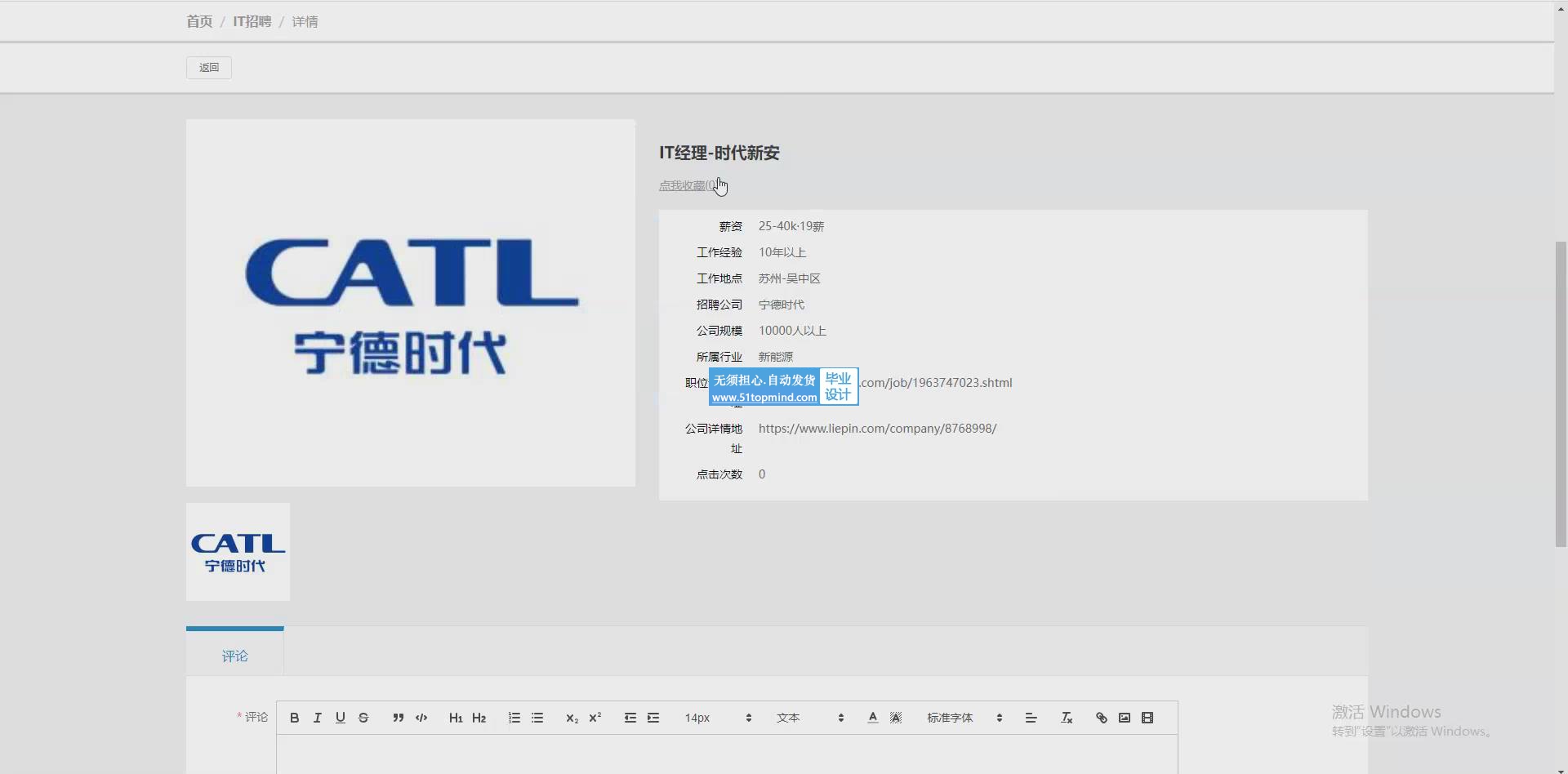Toggle bold formatting in comment editor

pyautogui.click(x=295, y=718)
